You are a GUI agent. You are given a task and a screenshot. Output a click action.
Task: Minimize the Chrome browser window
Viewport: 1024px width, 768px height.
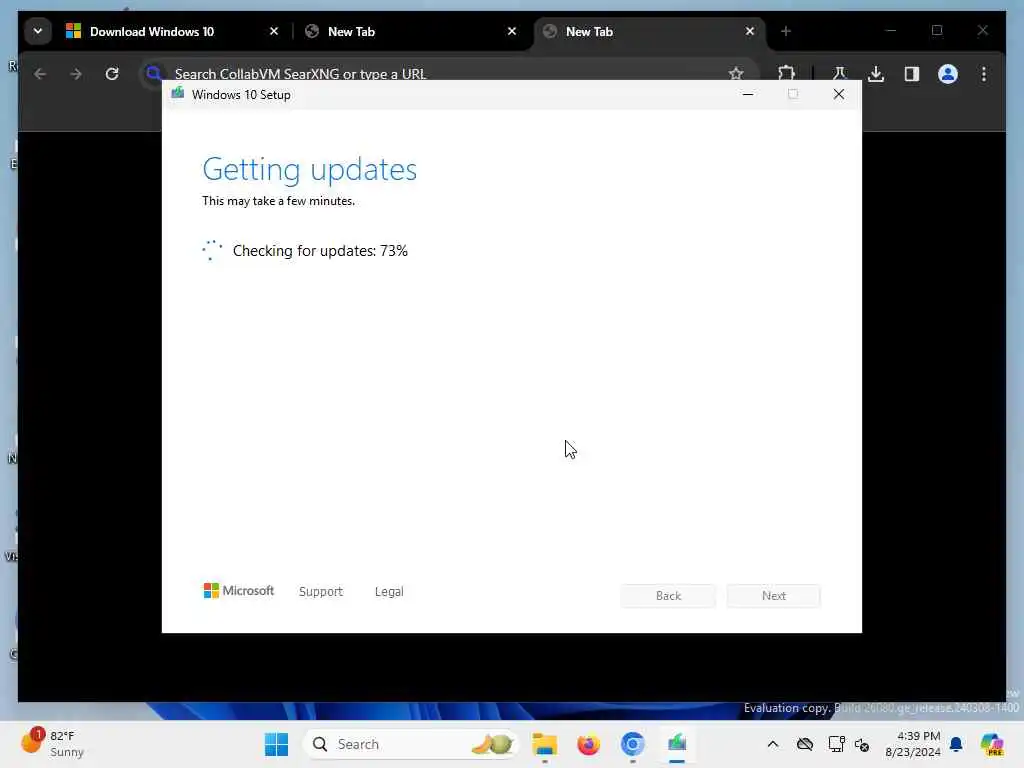(891, 31)
